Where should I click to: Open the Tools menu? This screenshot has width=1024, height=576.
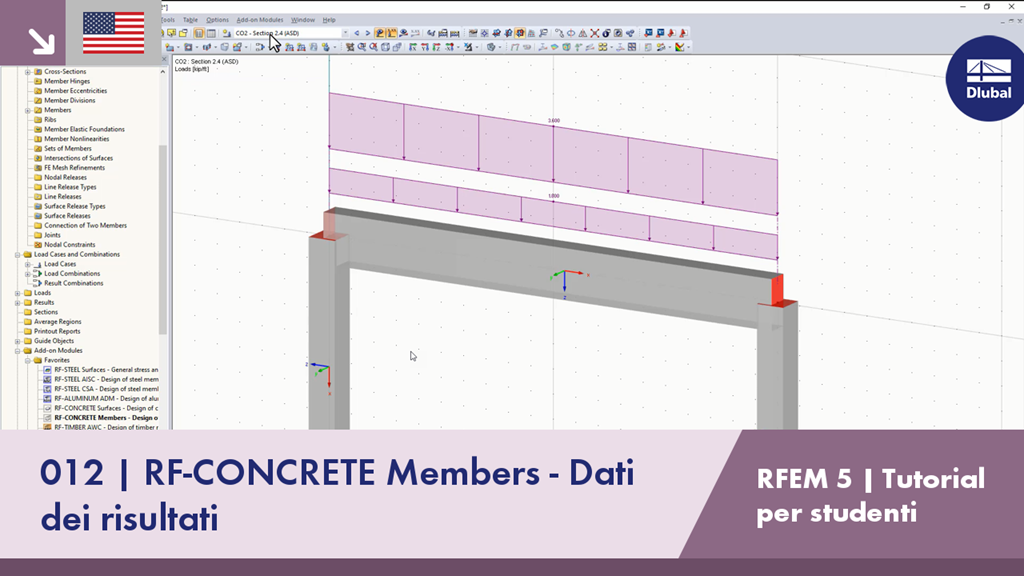(168, 20)
